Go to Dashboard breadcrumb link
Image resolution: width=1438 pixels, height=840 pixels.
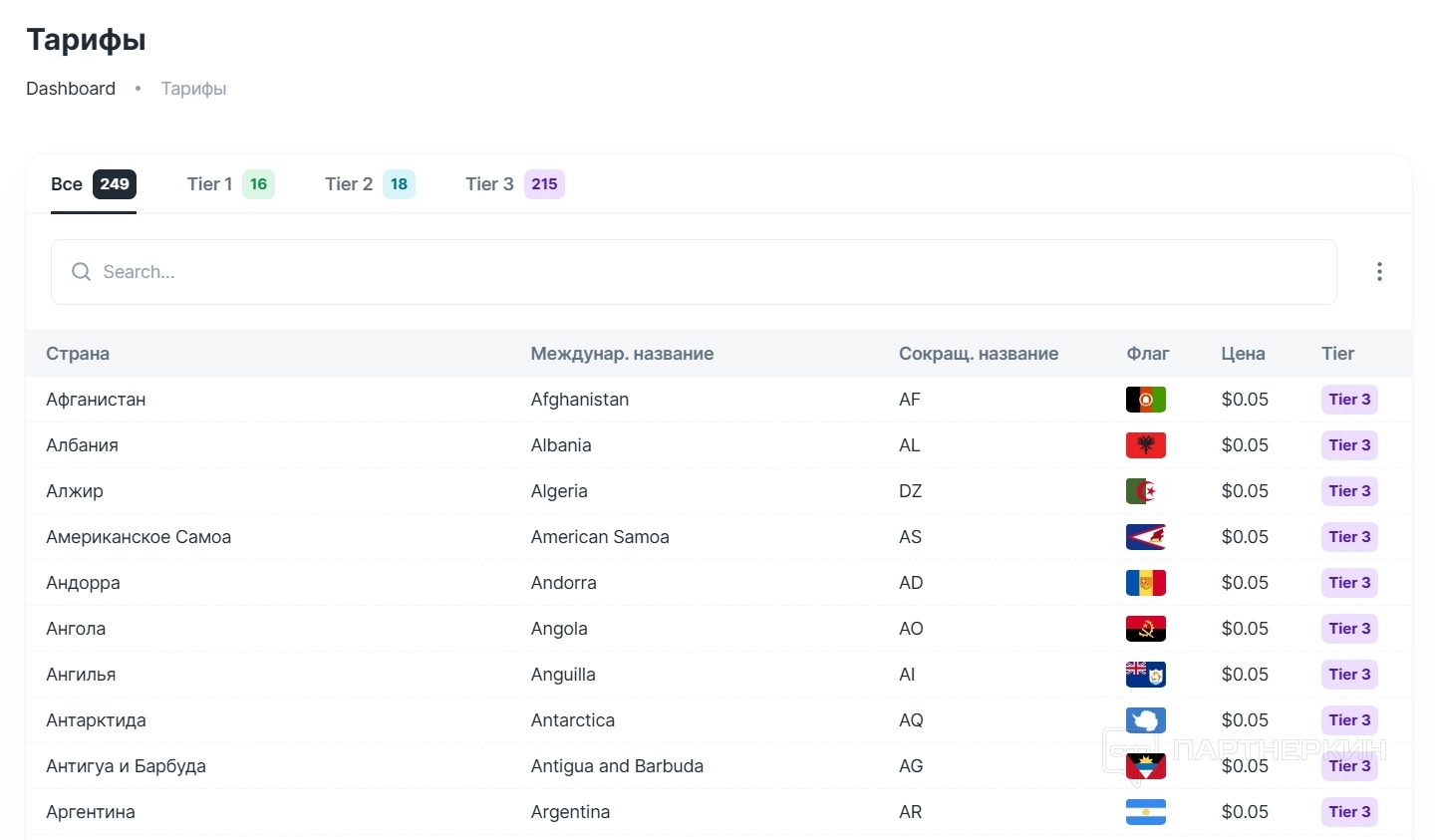(71, 89)
